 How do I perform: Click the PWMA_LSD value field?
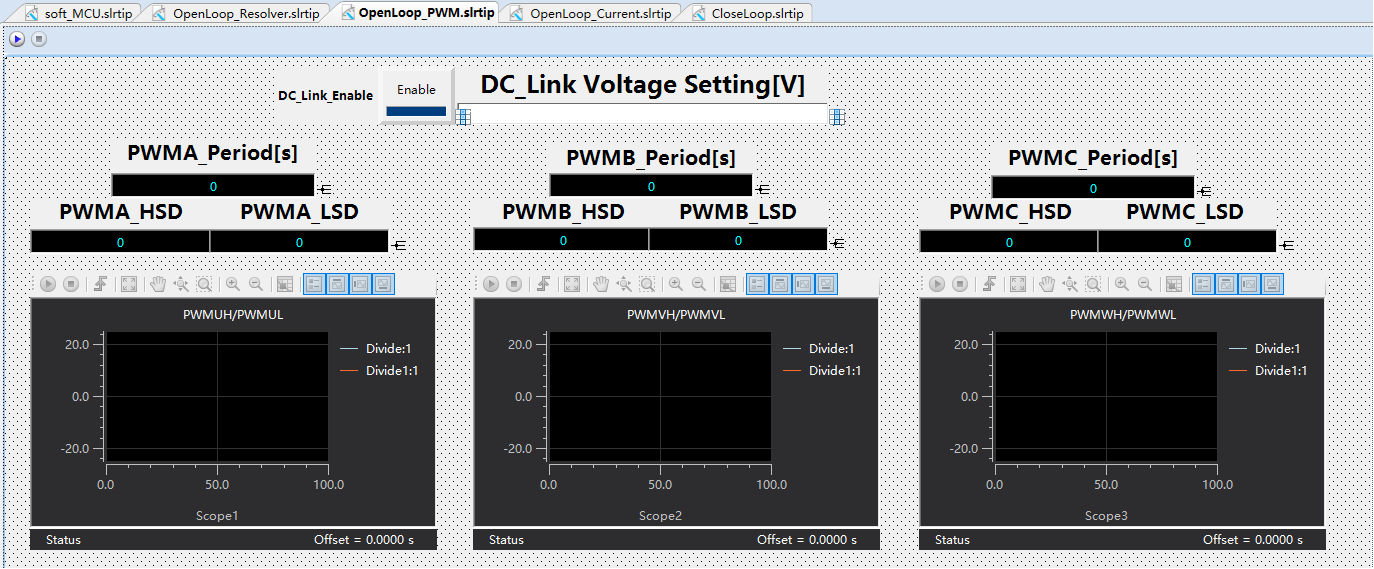point(299,241)
